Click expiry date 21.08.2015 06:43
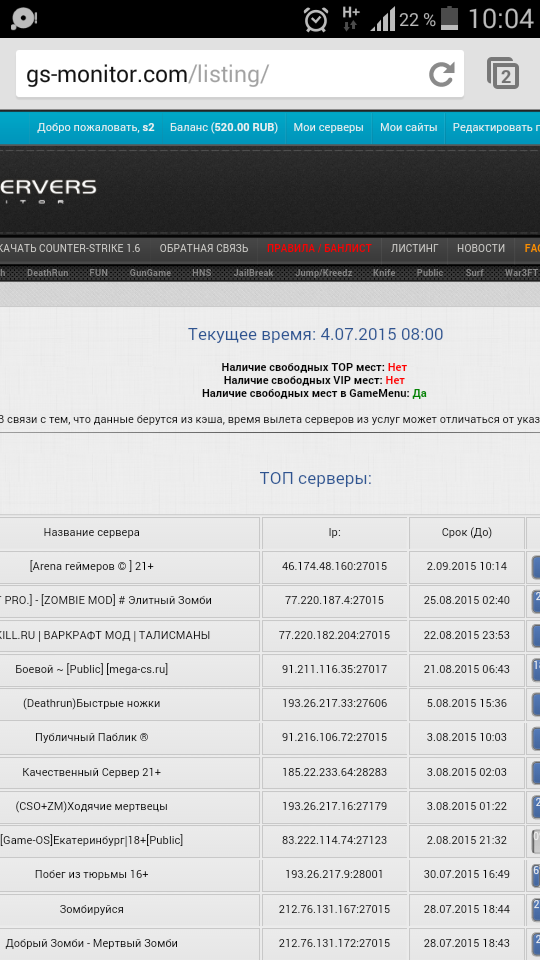 click(x=467, y=670)
